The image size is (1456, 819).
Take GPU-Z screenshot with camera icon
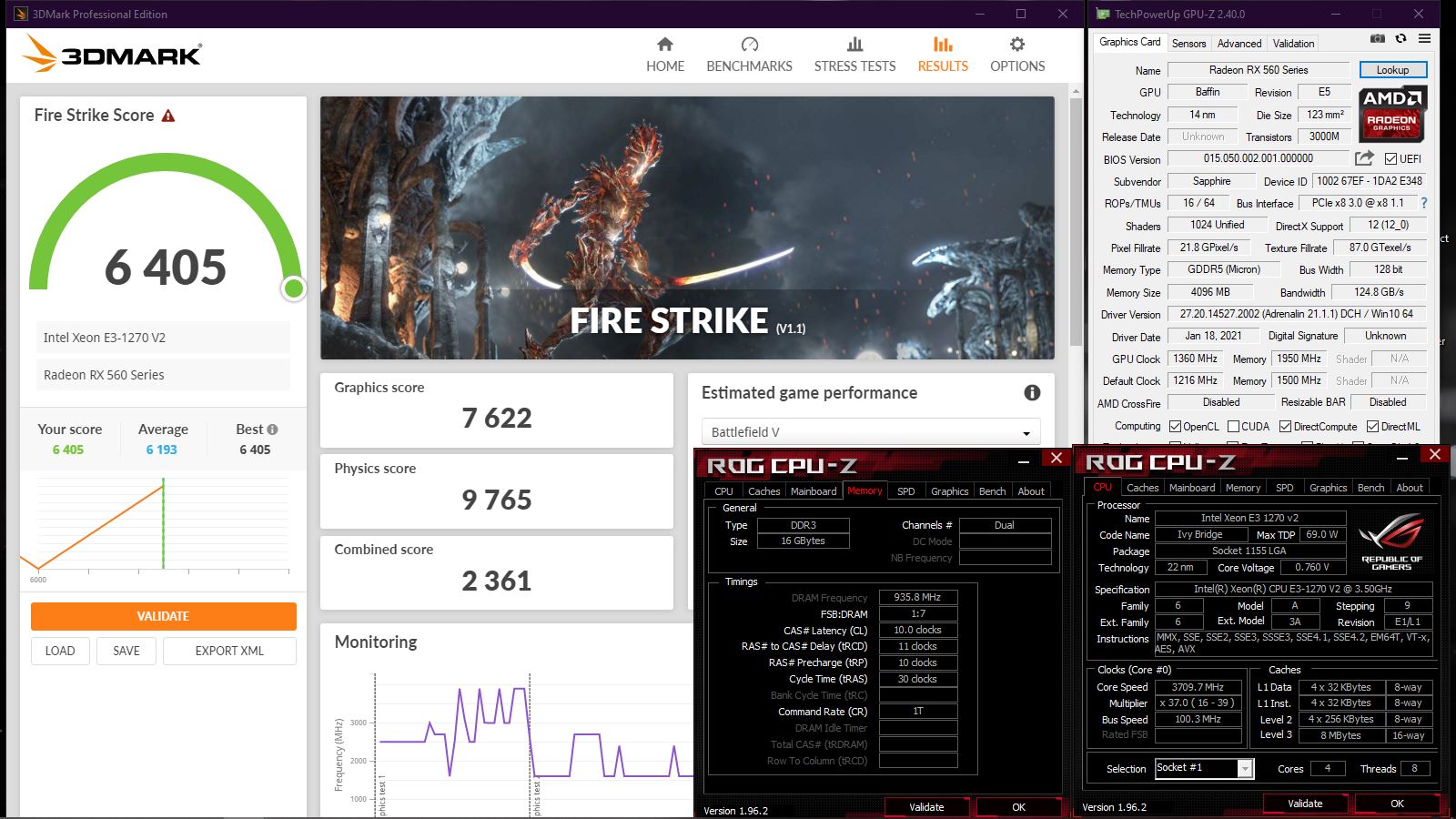(x=1378, y=38)
